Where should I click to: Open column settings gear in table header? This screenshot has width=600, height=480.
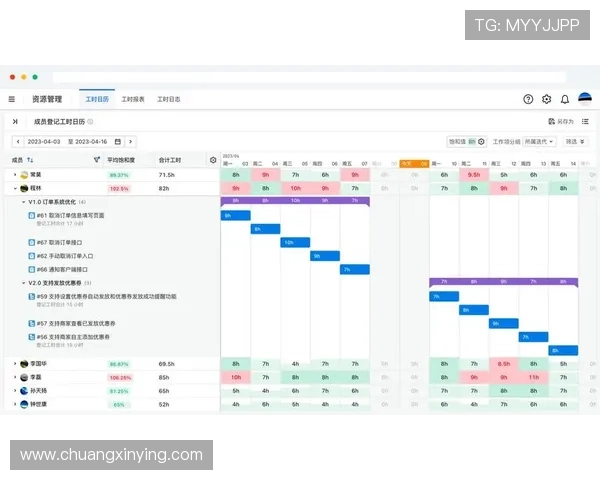click(x=213, y=160)
